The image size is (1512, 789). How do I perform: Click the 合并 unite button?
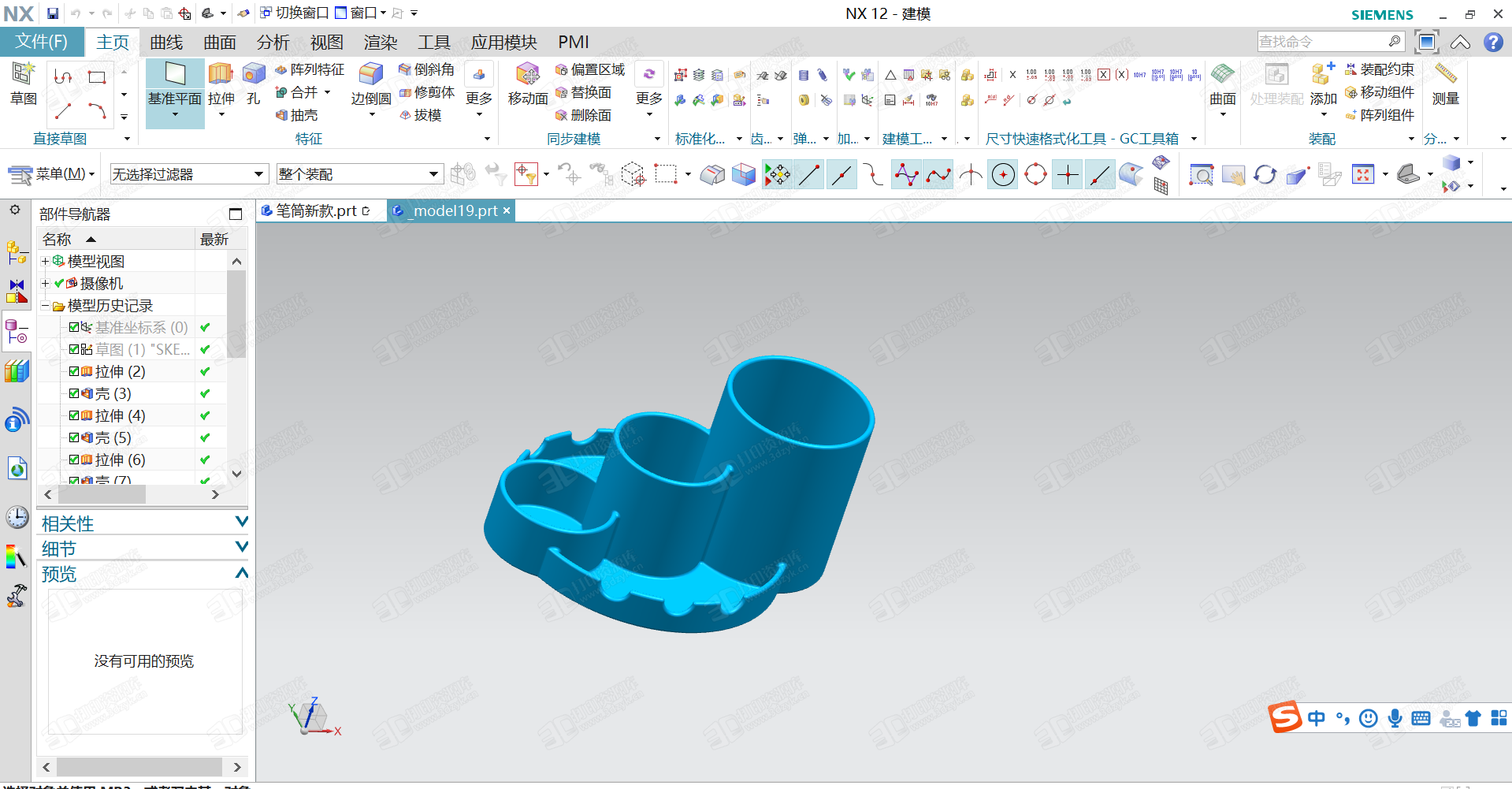pyautogui.click(x=296, y=92)
